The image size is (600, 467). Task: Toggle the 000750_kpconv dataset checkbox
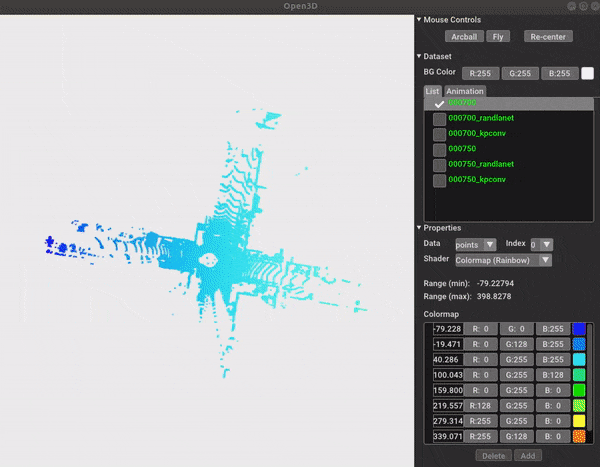coord(439,180)
